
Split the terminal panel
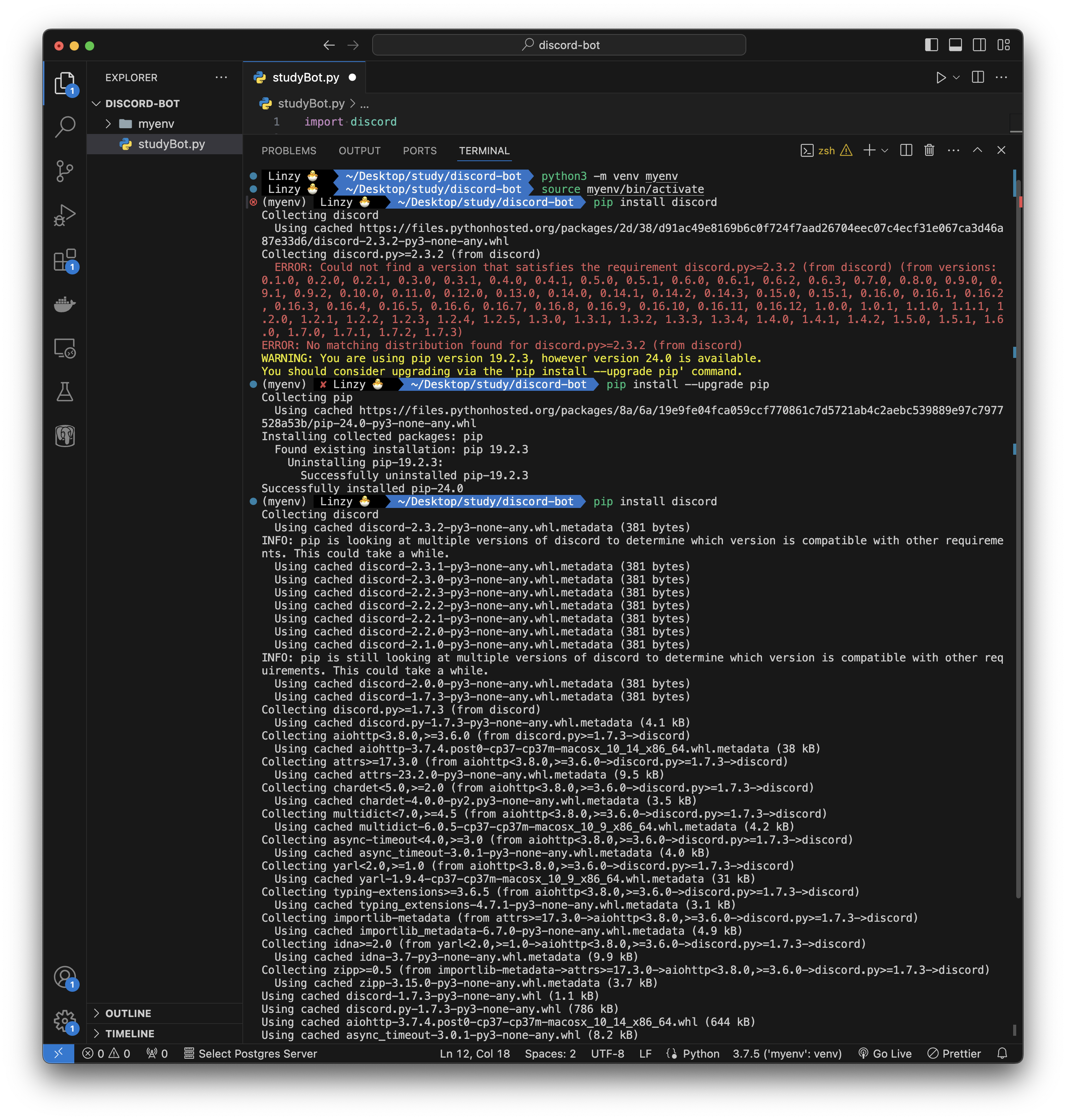point(906,150)
